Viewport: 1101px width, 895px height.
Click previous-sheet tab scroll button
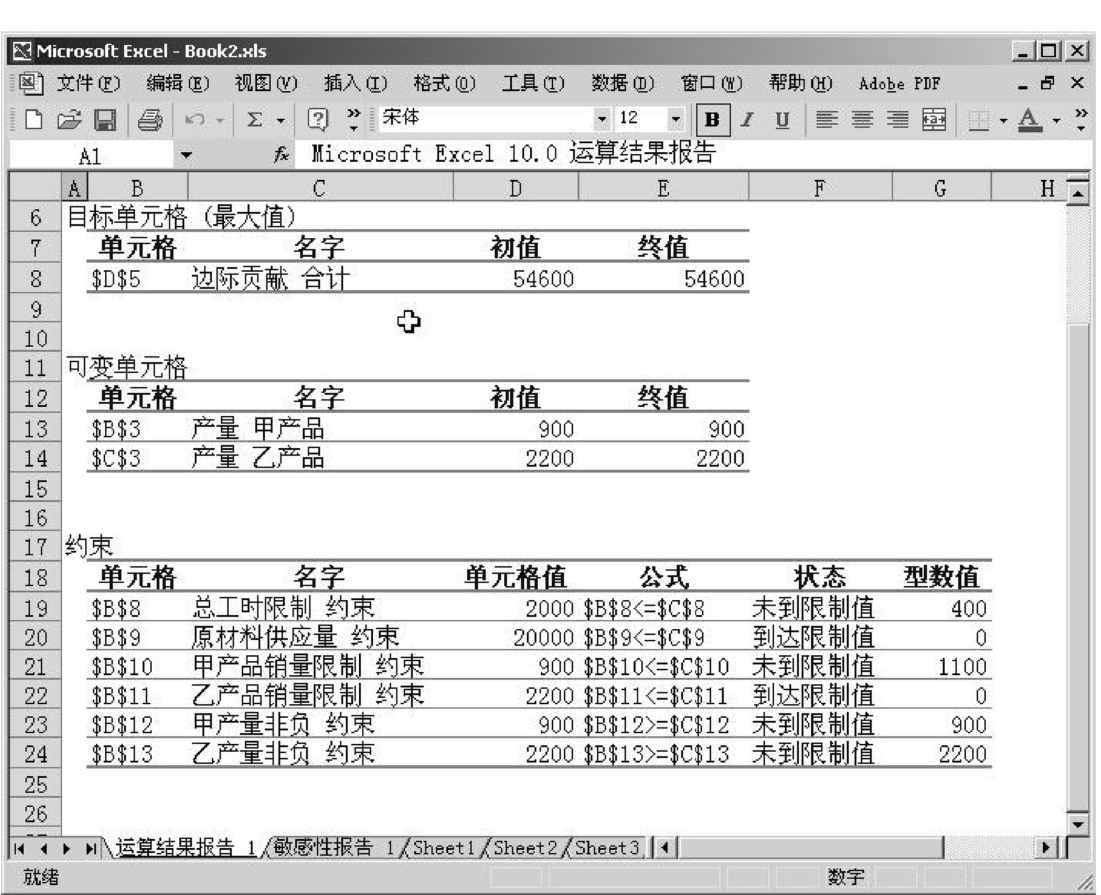[x=44, y=849]
